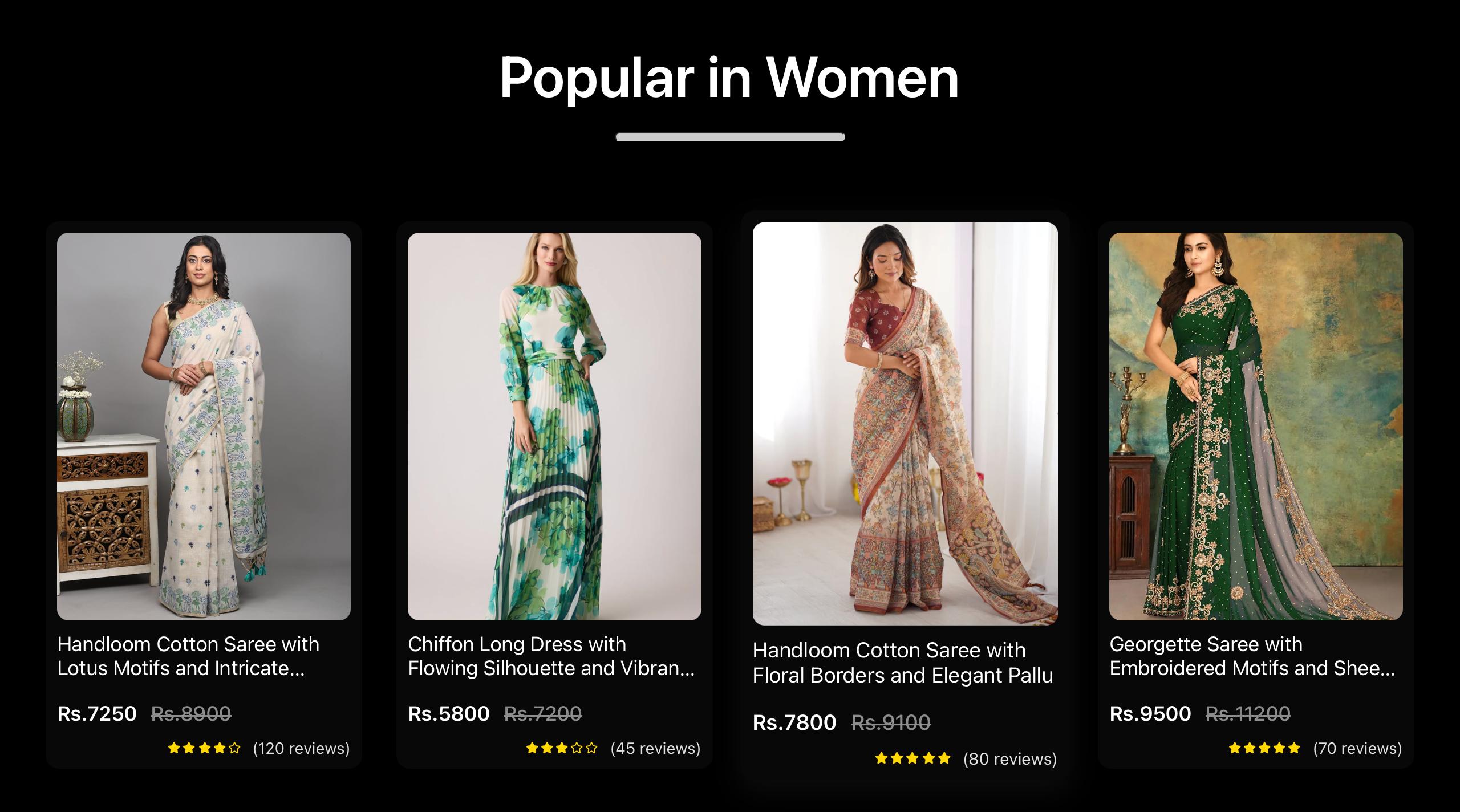Click the star rating next to 120 reviews
Viewport: 1460px width, 812px height.
tap(204, 748)
